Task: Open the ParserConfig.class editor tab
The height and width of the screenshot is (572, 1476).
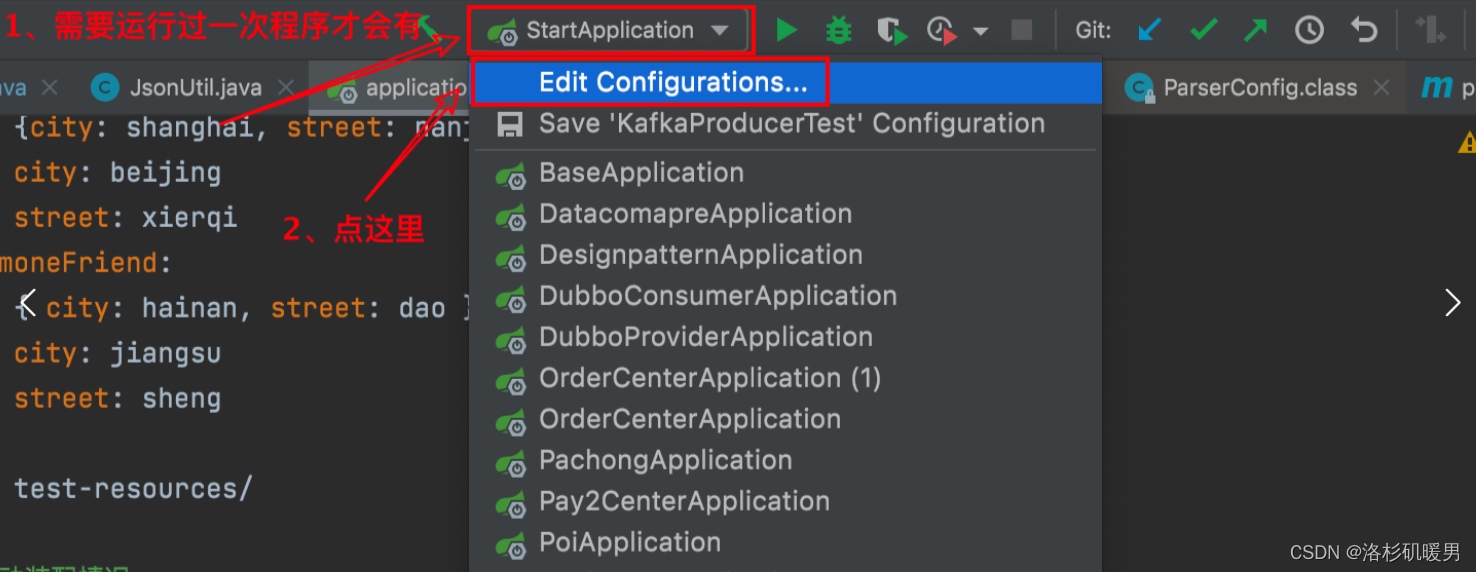Action: pos(1259,88)
